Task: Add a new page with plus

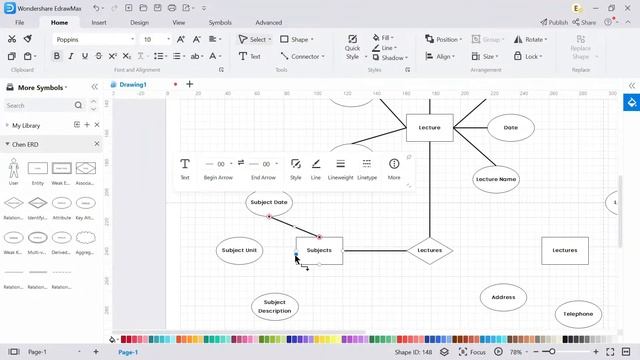Action: [x=96, y=351]
